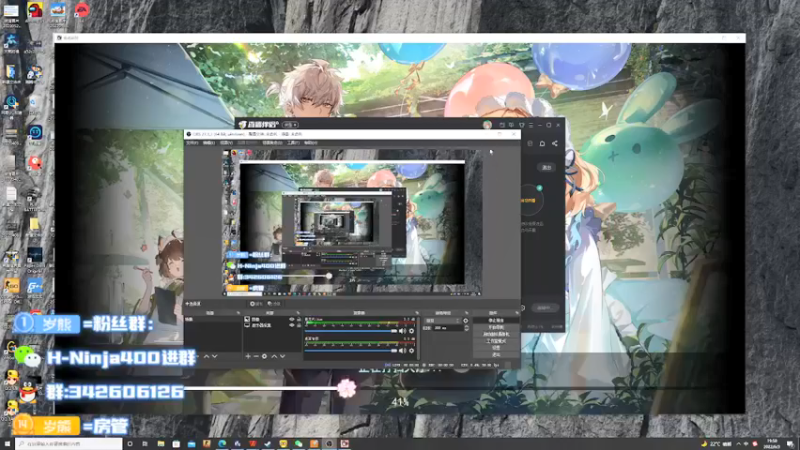Click pink flower handle on progress bar
Screen dimensions: 800x450
[346, 388]
